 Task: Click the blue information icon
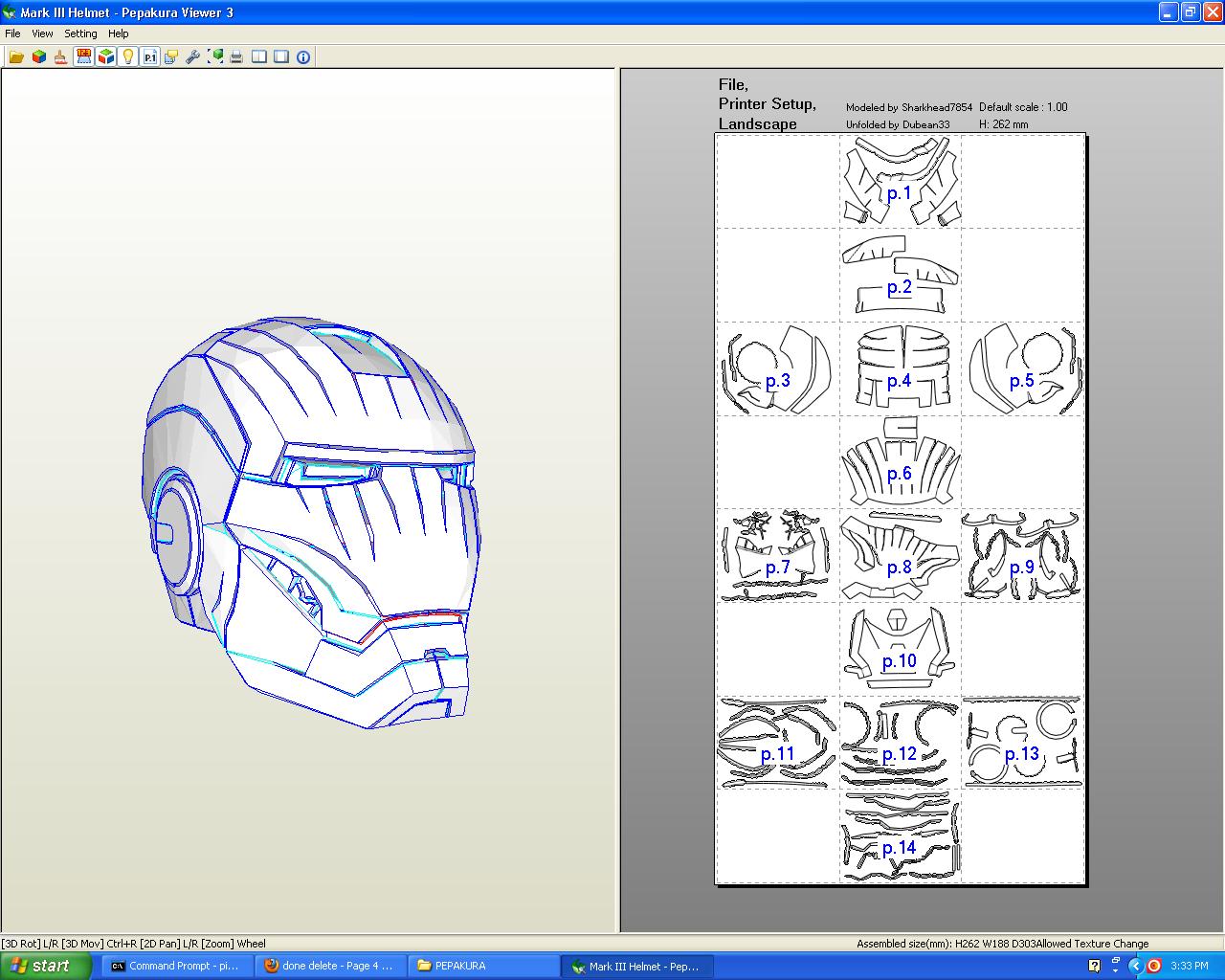pos(303,56)
